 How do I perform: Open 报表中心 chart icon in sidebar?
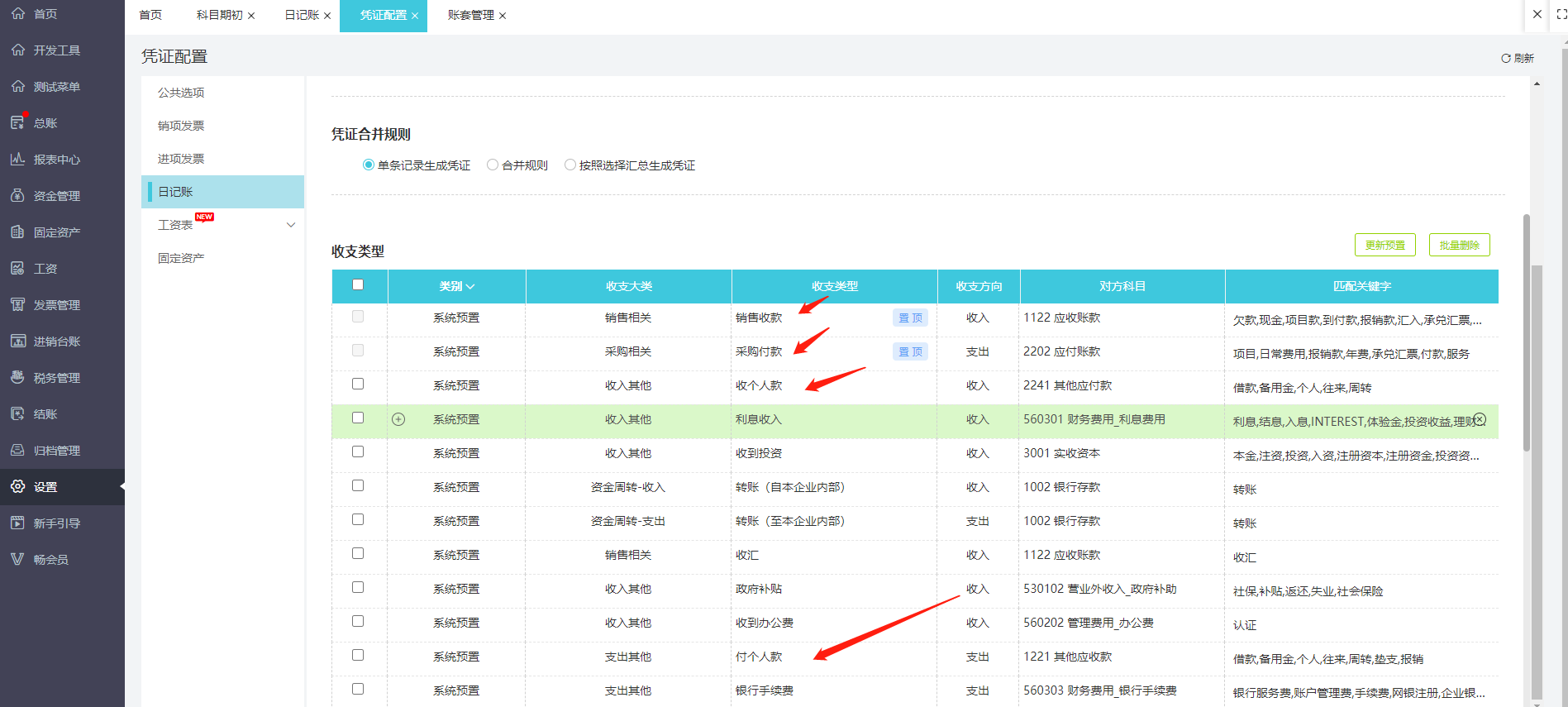18,159
